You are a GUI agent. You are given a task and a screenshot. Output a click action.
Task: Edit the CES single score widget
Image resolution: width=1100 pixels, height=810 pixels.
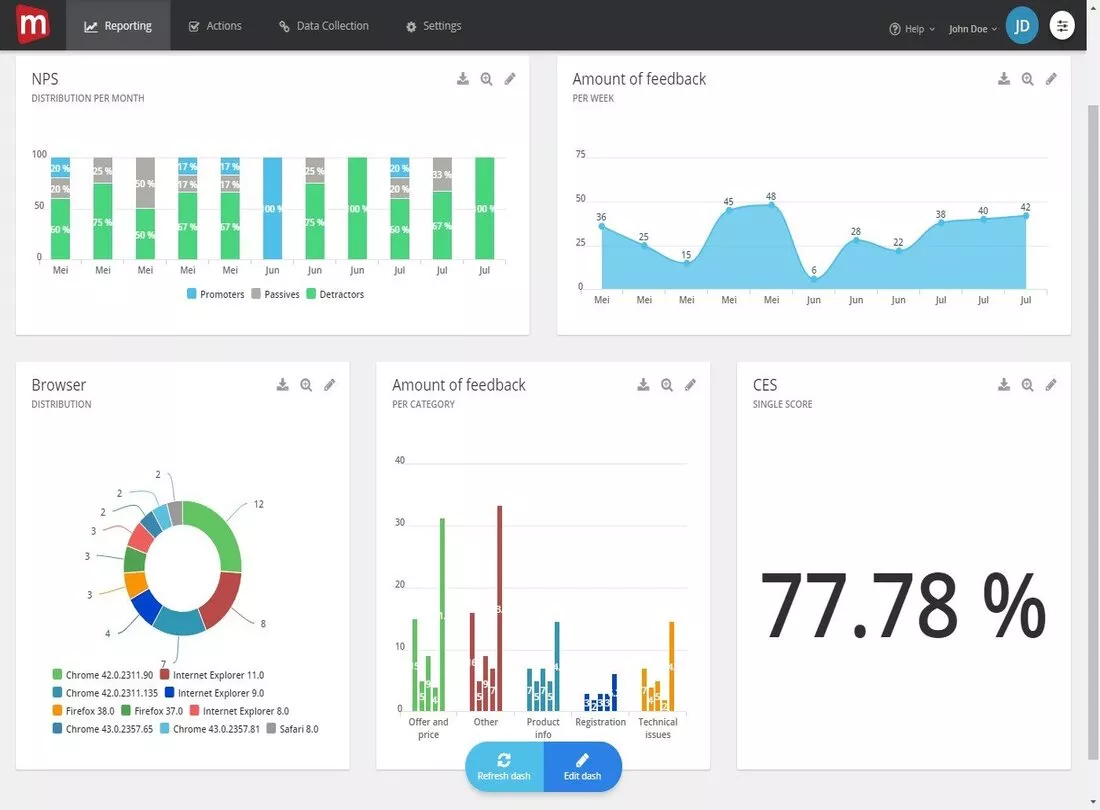(1051, 384)
